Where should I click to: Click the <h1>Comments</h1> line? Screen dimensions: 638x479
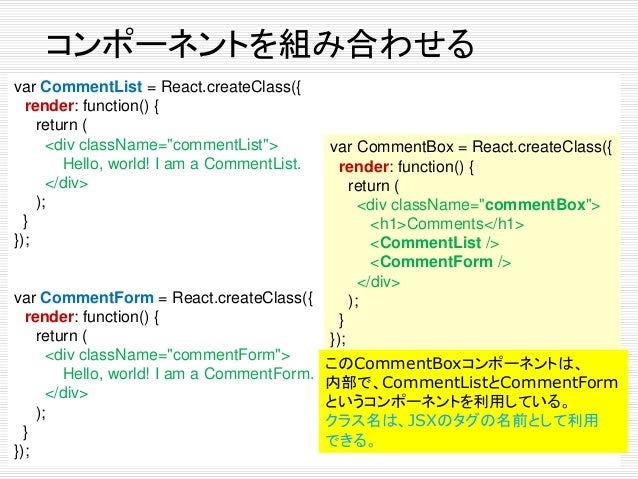[447, 224]
